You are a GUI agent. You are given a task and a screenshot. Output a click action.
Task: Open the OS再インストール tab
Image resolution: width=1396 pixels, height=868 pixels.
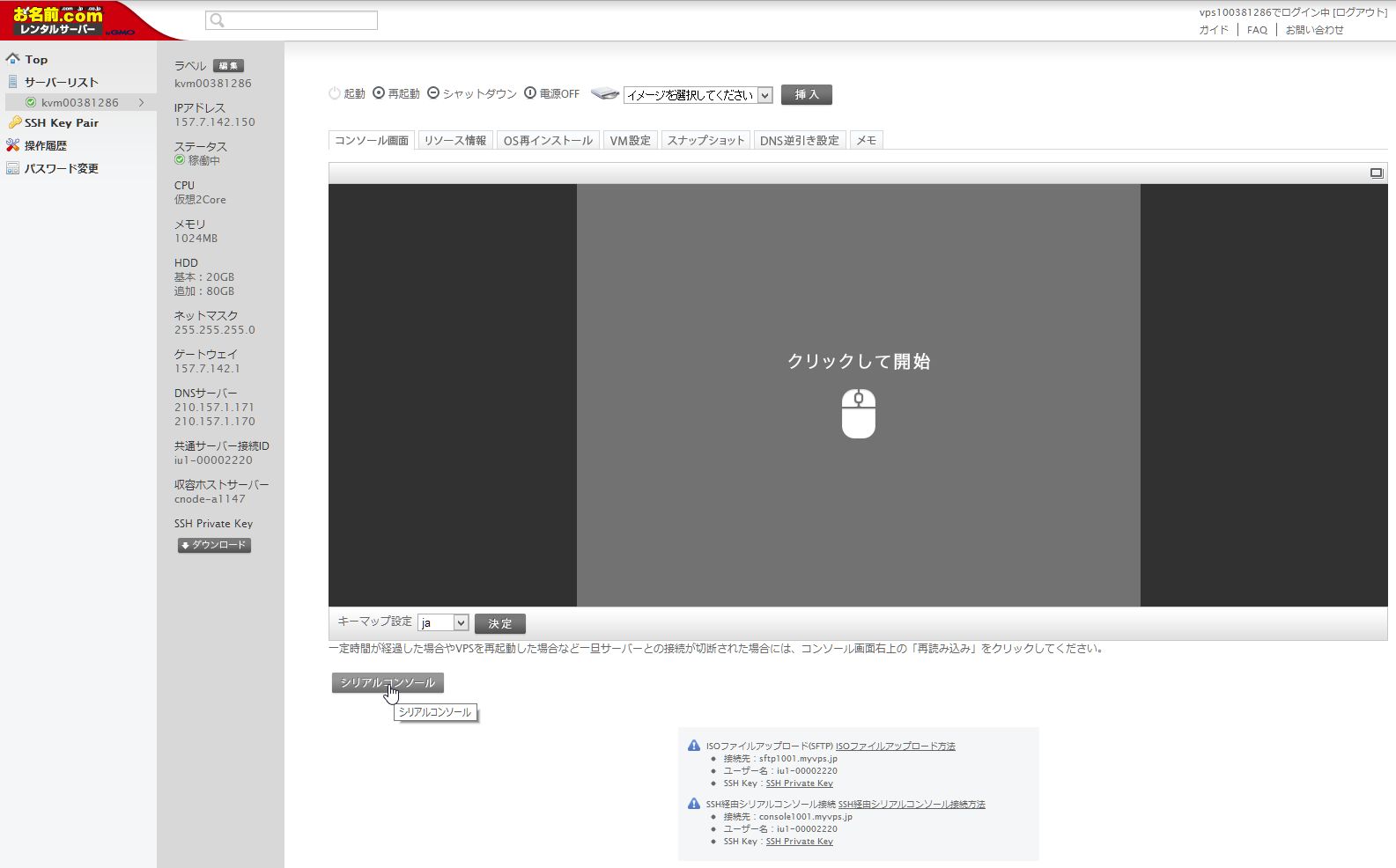(548, 140)
